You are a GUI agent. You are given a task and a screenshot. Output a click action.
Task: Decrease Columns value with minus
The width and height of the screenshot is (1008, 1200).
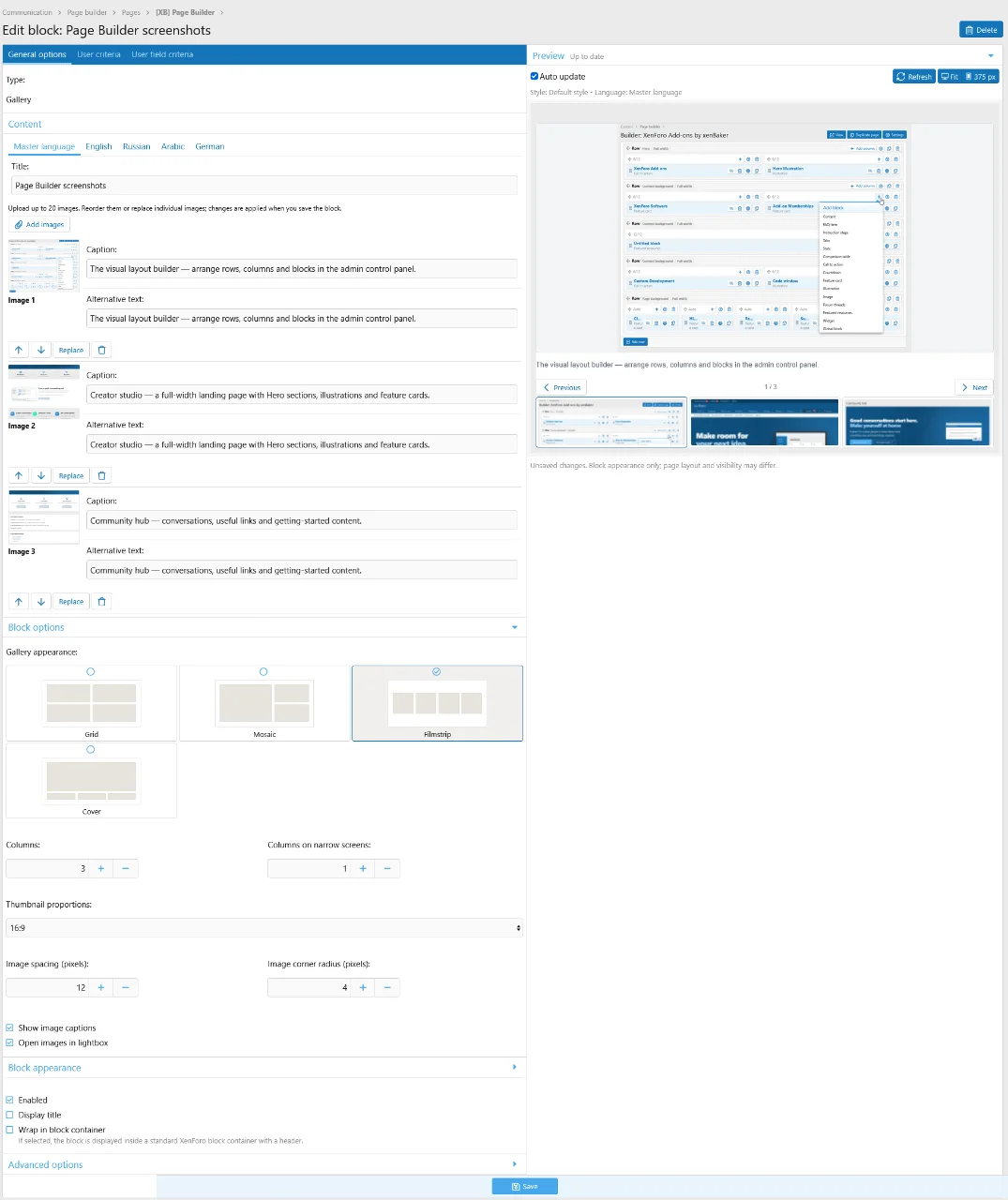coord(126,868)
